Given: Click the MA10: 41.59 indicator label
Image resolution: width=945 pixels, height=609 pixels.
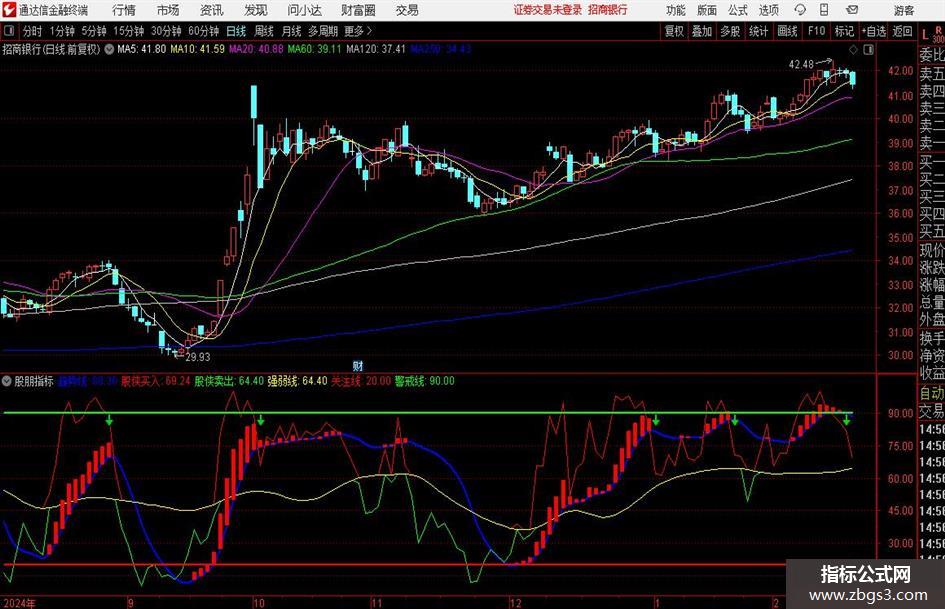Looking at the screenshot, I should pyautogui.click(x=197, y=49).
